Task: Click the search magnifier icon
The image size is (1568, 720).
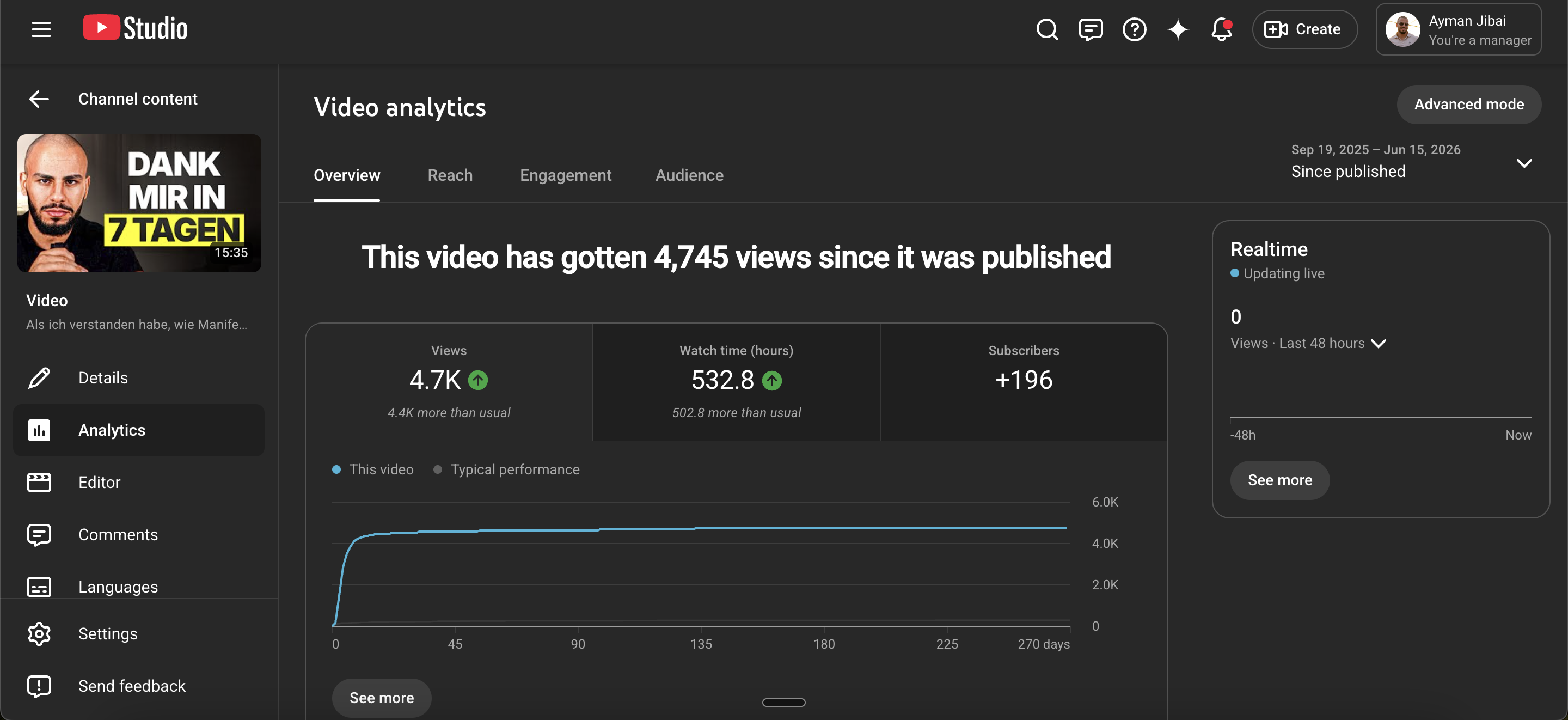Action: (1047, 29)
